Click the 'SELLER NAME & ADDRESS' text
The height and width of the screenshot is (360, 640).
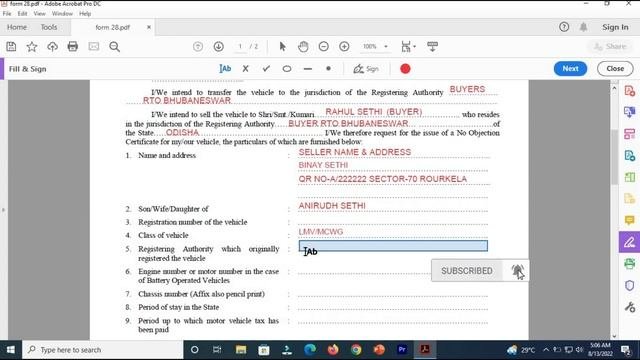click(x=355, y=152)
